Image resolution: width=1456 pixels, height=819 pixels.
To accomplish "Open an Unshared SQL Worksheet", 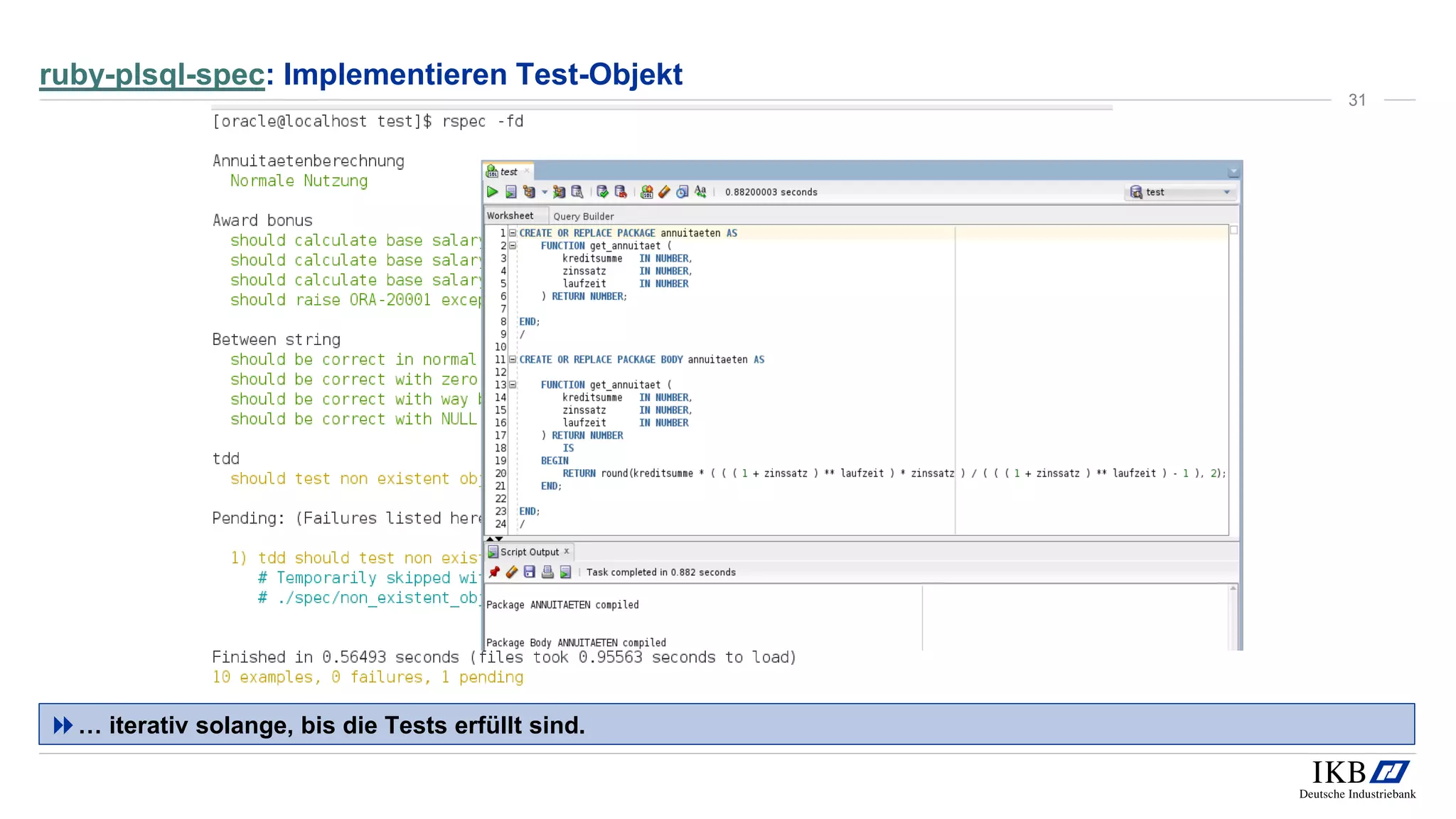I will coord(646,192).
